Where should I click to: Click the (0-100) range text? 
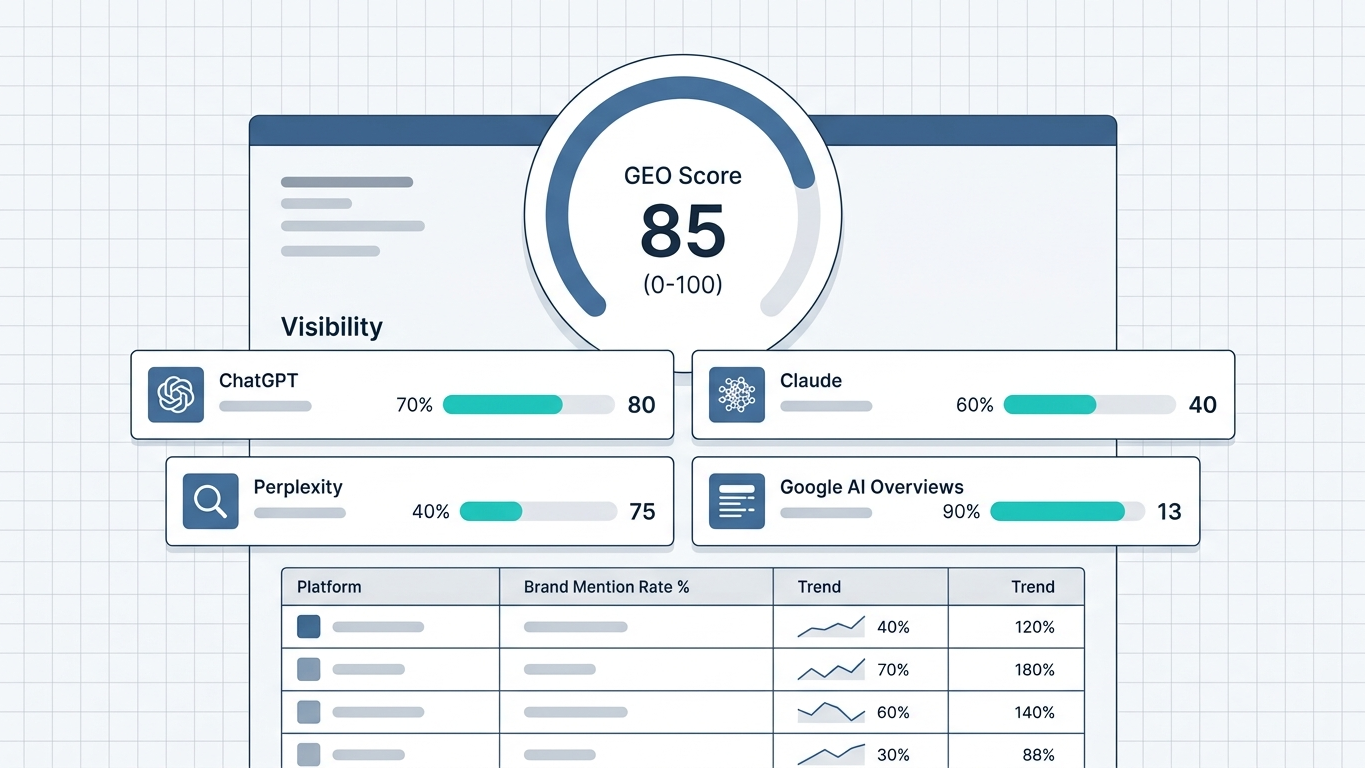click(683, 284)
